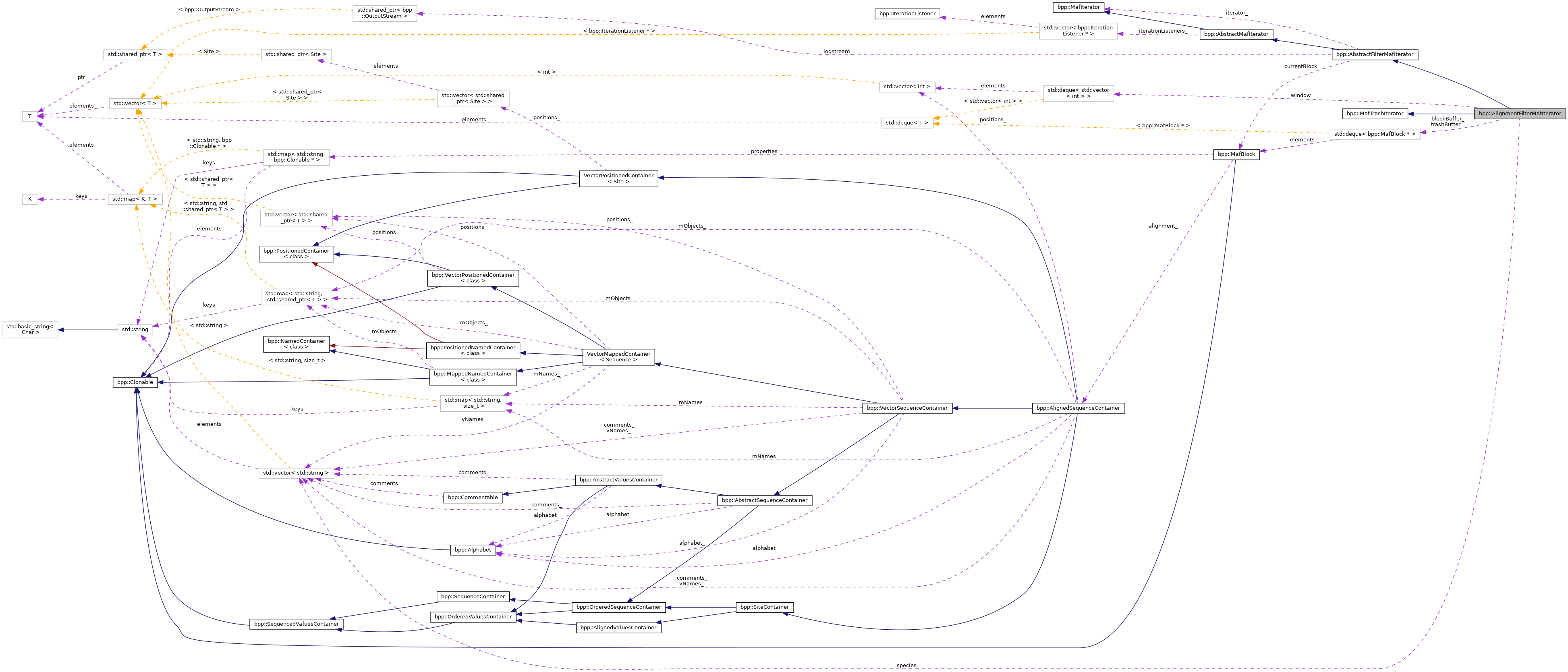The image size is (1568, 672).
Task: Select the bpp::Alphabet node
Action: click(x=473, y=550)
